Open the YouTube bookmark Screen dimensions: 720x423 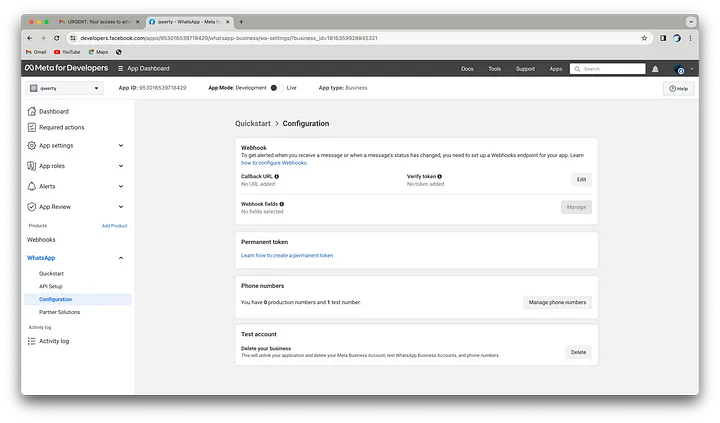click(x=67, y=52)
